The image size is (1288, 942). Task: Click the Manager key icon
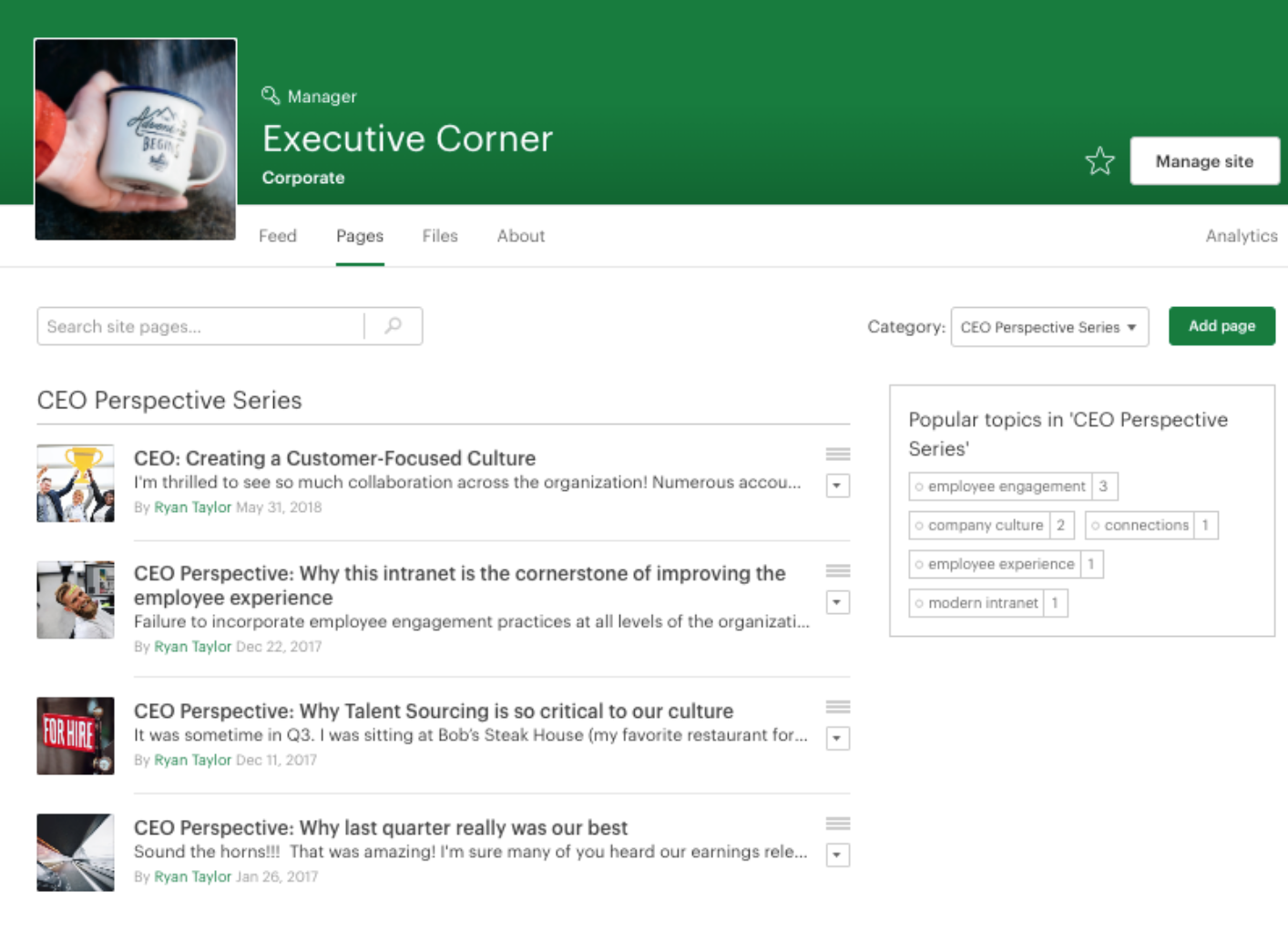click(x=271, y=96)
